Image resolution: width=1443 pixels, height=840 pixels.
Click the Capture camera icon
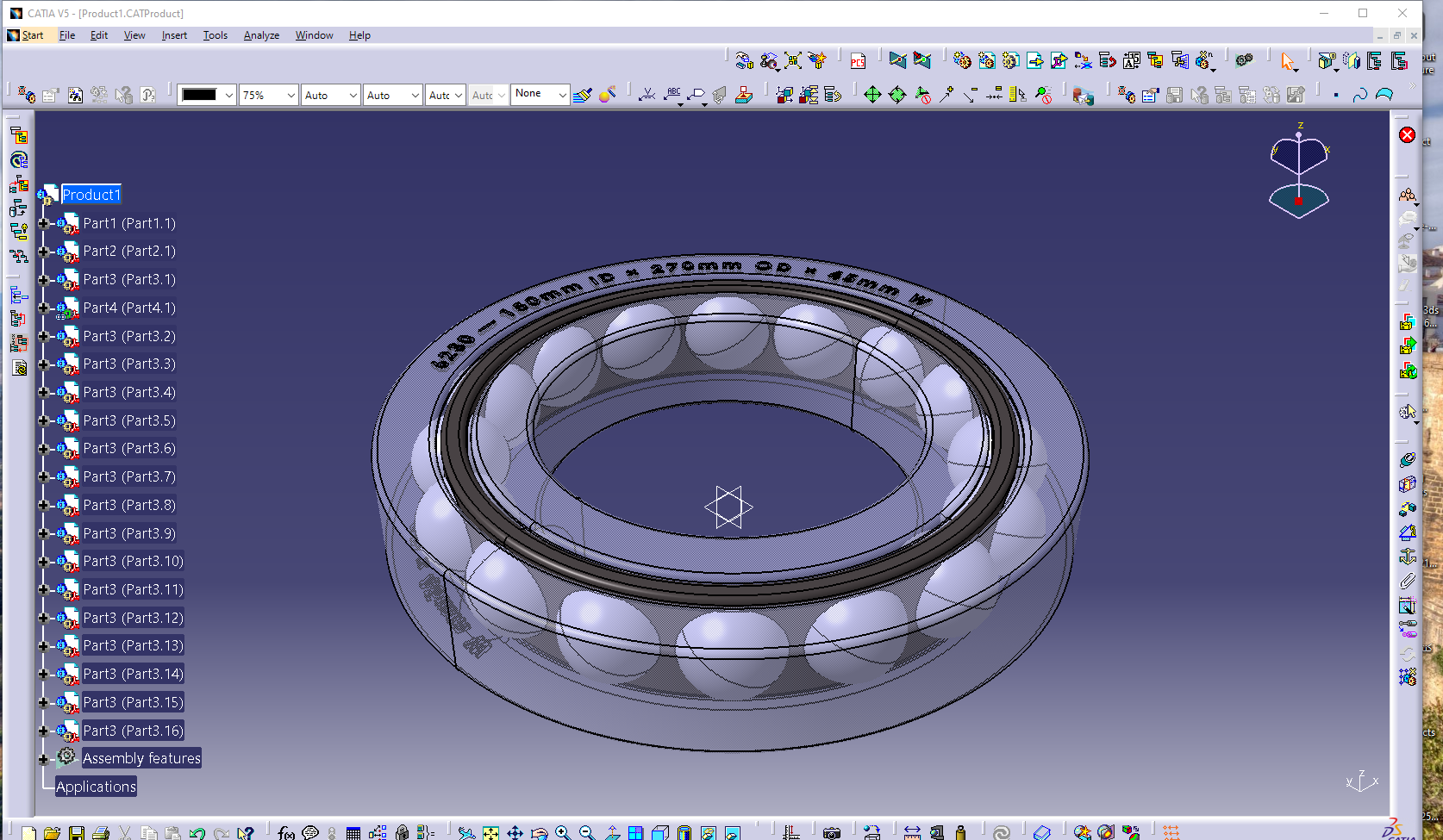coord(831,833)
